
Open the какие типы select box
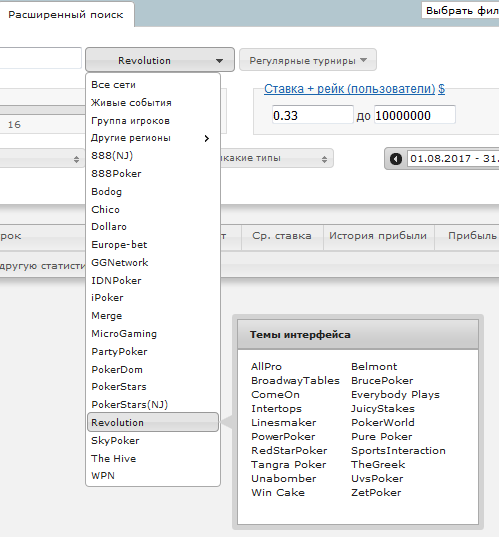click(x=277, y=158)
